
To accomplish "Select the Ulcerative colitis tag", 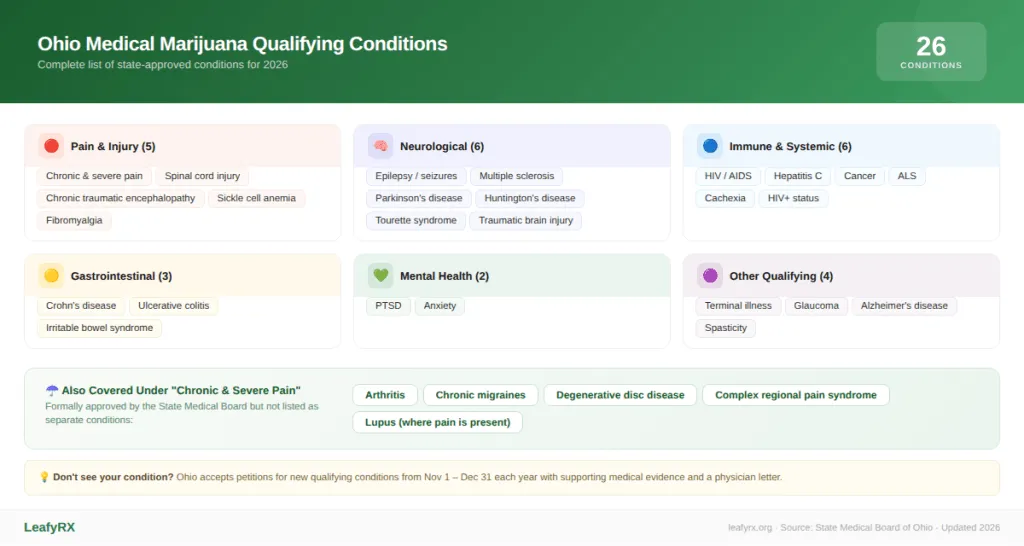I will tap(174, 306).
